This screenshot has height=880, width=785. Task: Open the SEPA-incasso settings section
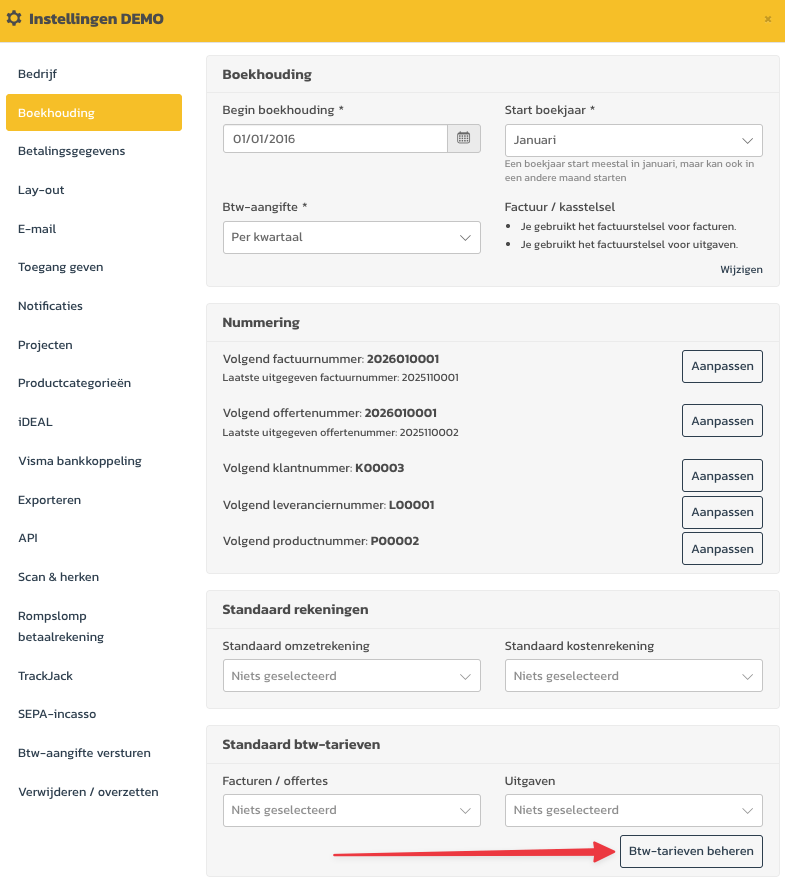tap(57, 714)
